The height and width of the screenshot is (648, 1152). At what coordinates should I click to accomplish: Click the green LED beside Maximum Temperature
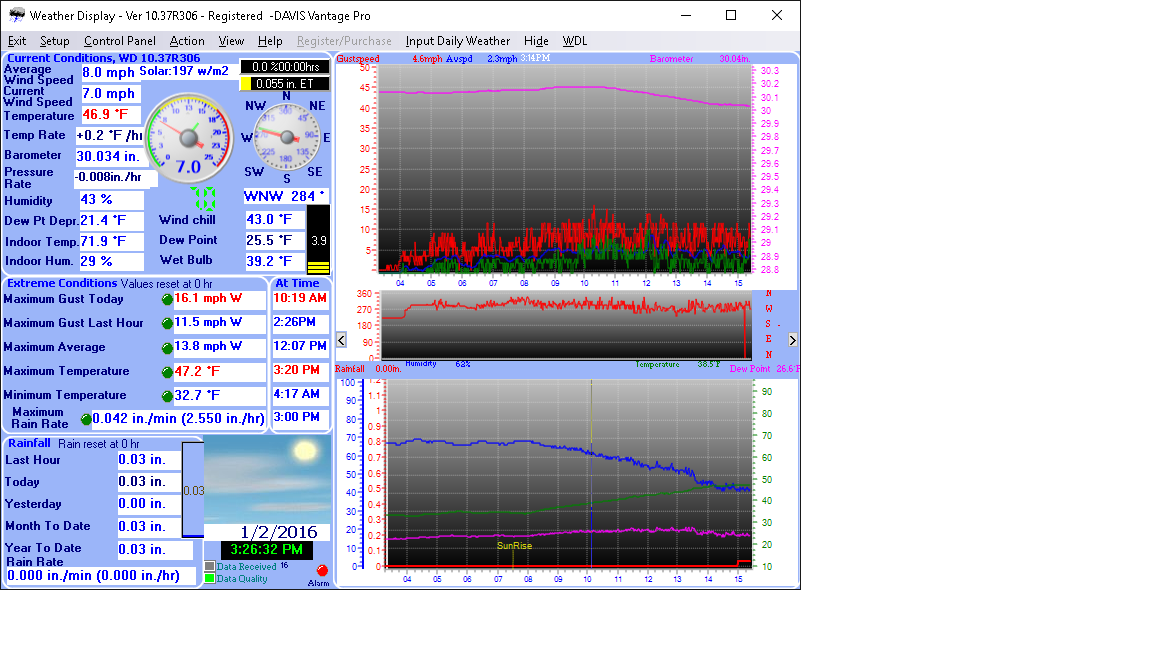click(x=167, y=372)
